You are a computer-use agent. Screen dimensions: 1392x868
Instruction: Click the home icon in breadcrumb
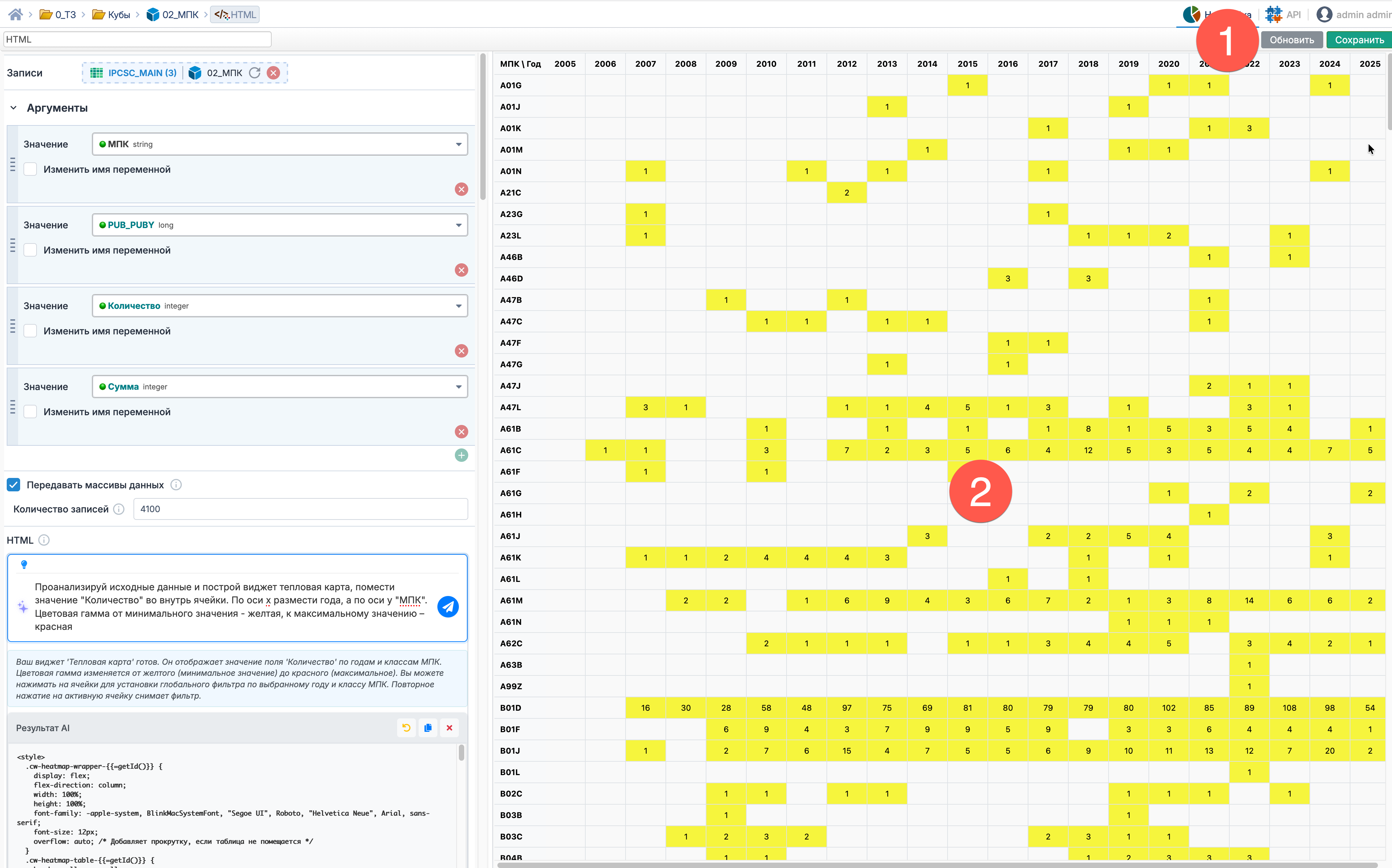[x=15, y=14]
